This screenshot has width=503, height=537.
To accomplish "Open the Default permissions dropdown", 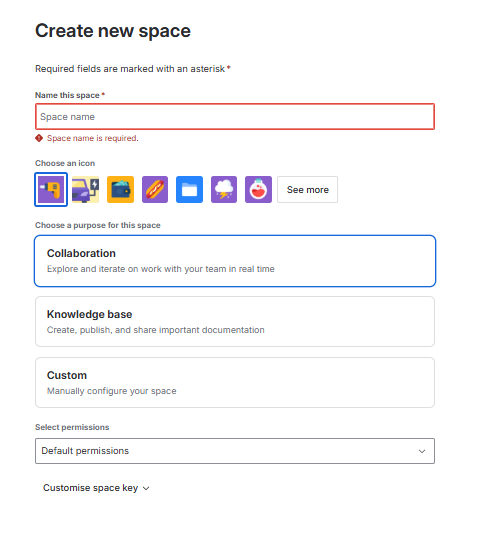I will coord(235,451).
